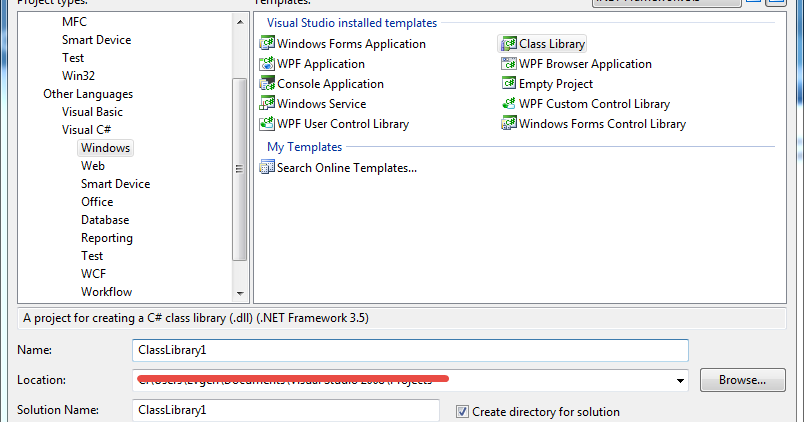The height and width of the screenshot is (422, 804).
Task: Click the Windows Service label
Action: (321, 104)
